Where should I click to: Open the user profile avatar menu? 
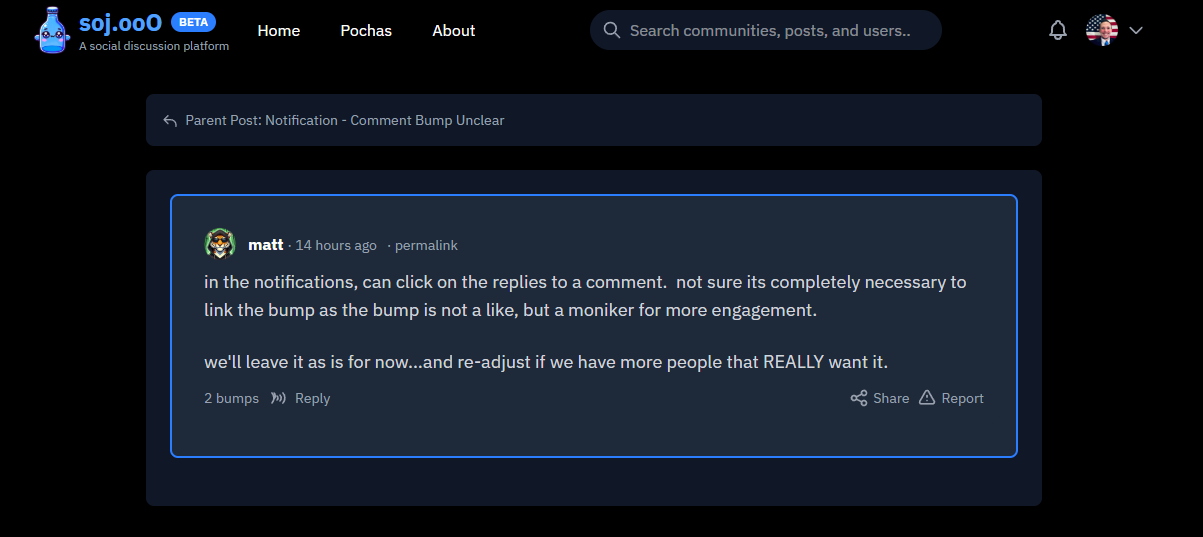(x=1102, y=31)
